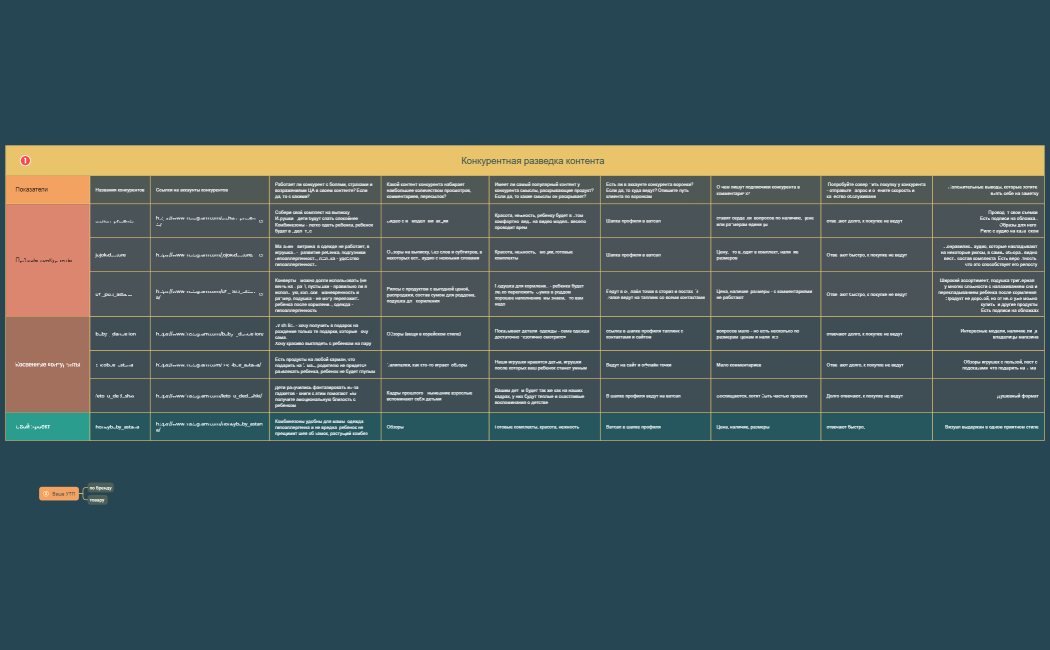Open external link icon in third competitor row
The width and height of the screenshot is (1050, 650).
coord(261,292)
